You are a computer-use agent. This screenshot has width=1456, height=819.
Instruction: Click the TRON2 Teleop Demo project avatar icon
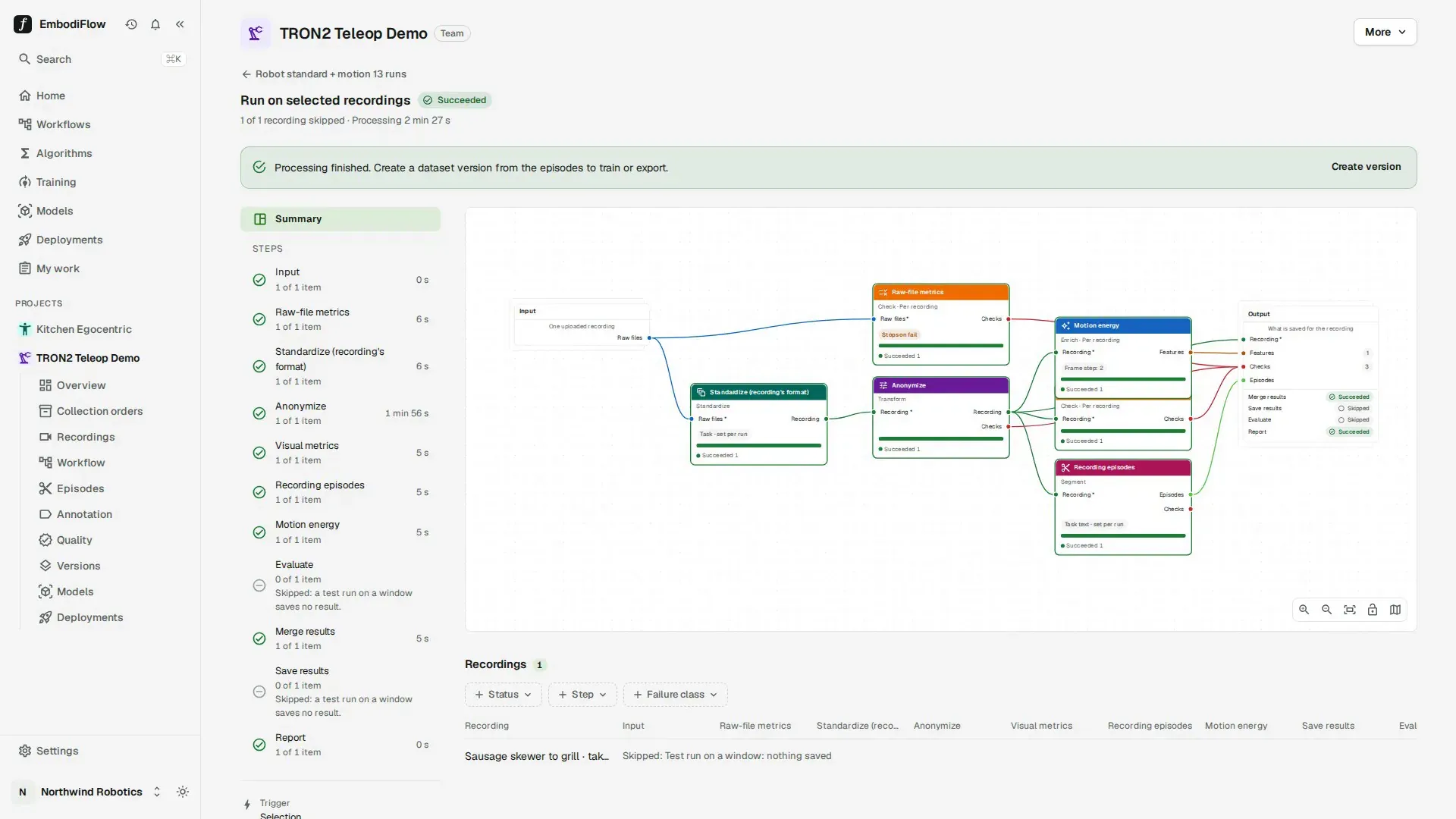point(256,33)
